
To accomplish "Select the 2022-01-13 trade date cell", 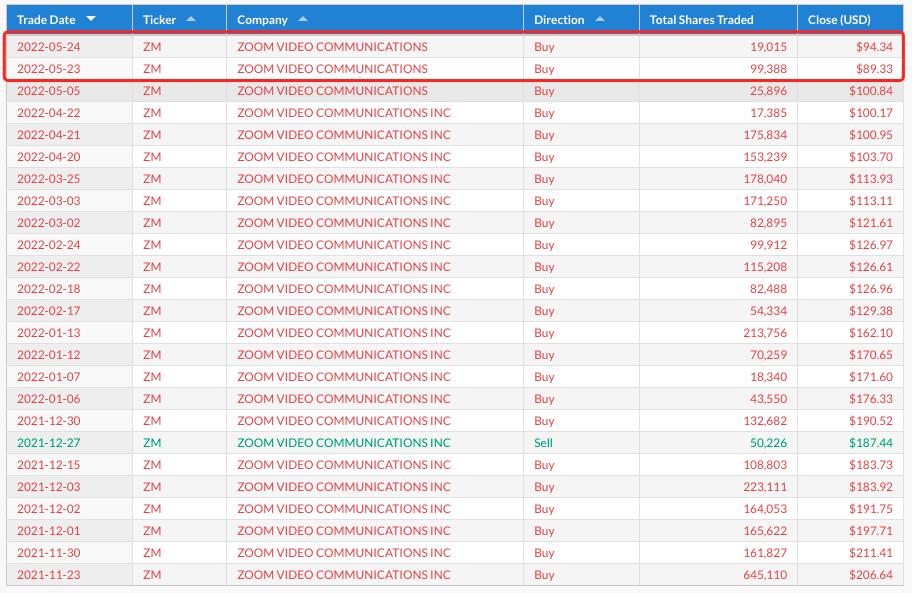I will (48, 333).
